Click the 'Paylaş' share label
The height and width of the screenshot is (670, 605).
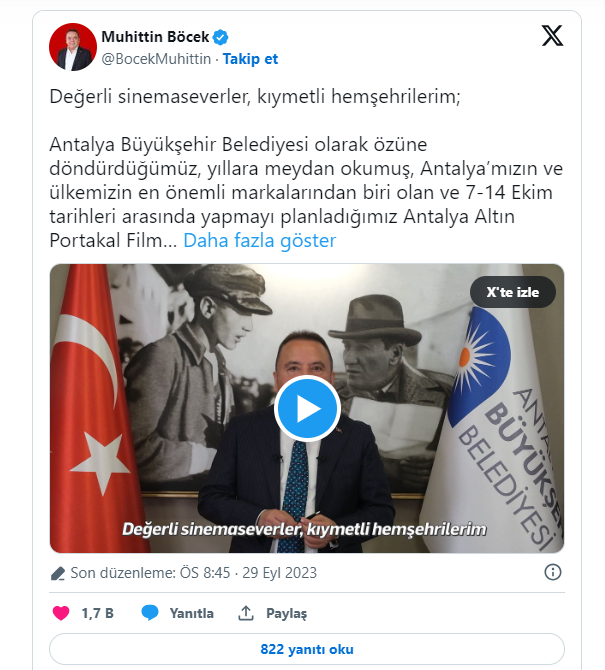click(286, 614)
